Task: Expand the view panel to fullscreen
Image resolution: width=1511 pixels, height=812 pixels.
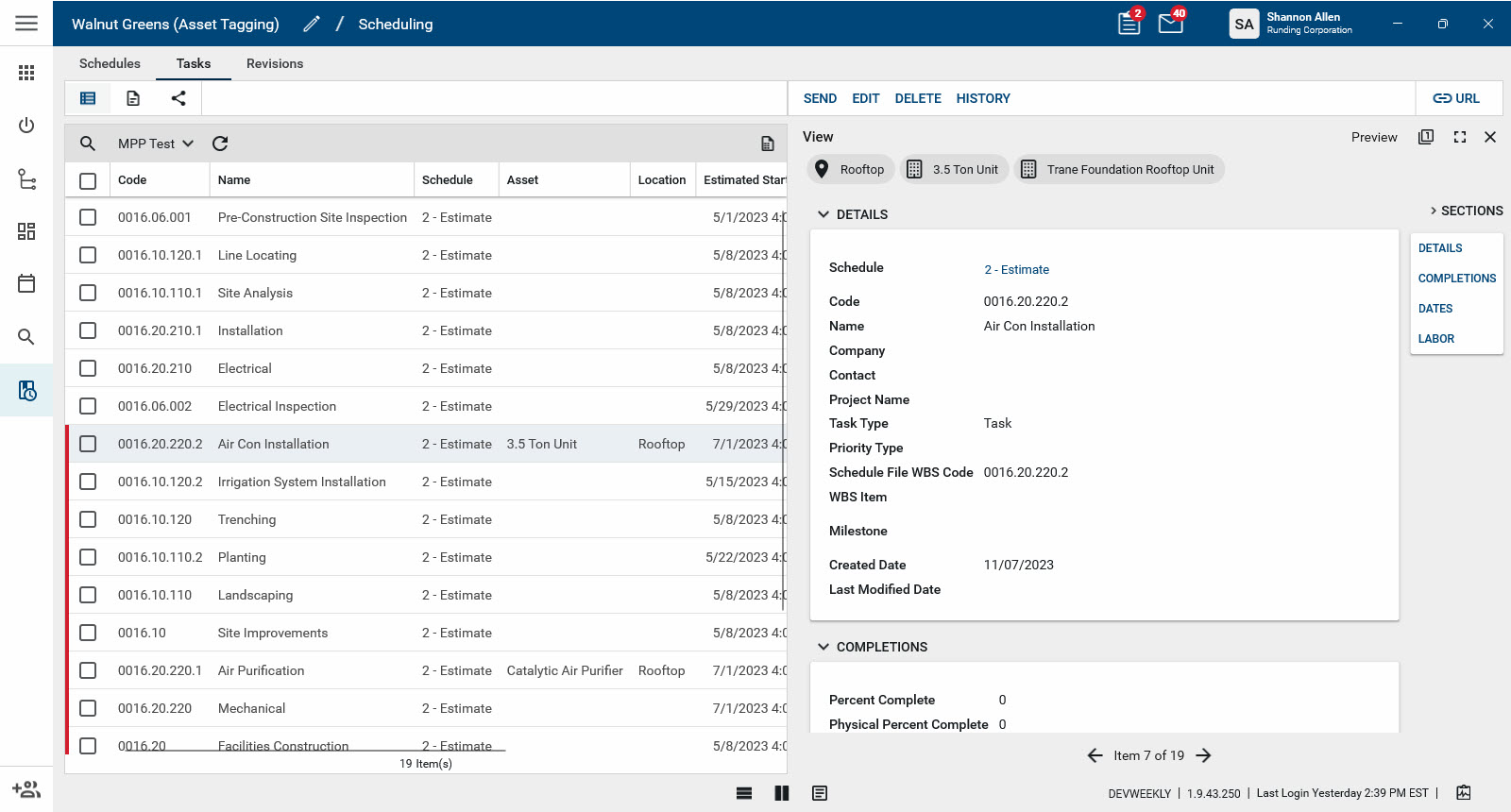Action: tap(1460, 137)
